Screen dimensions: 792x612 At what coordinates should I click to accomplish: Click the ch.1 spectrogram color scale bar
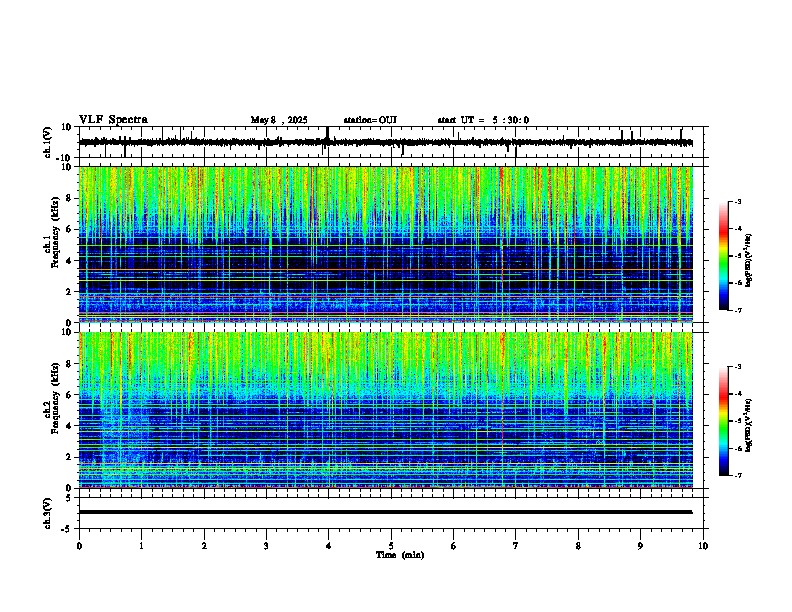coord(724,256)
